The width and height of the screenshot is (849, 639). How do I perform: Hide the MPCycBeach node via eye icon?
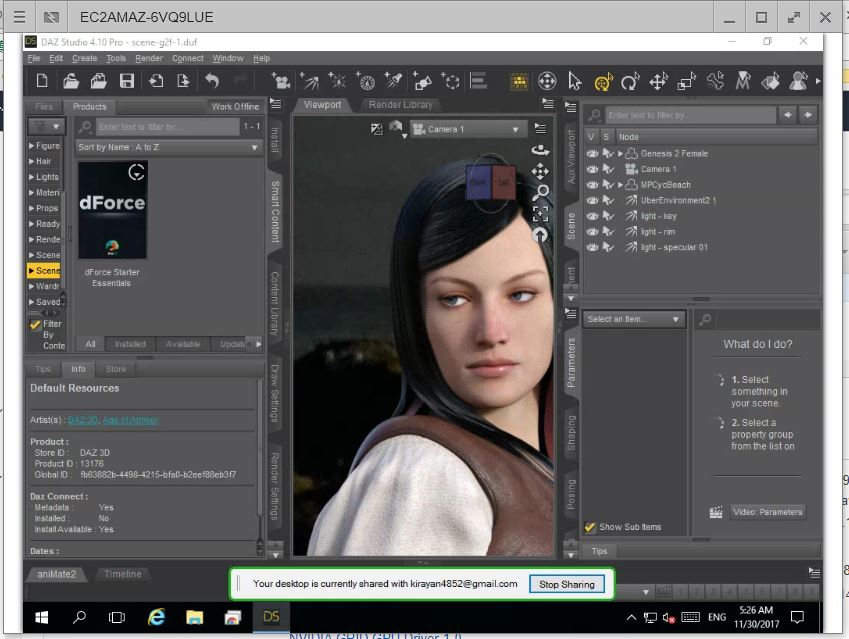[x=592, y=185]
